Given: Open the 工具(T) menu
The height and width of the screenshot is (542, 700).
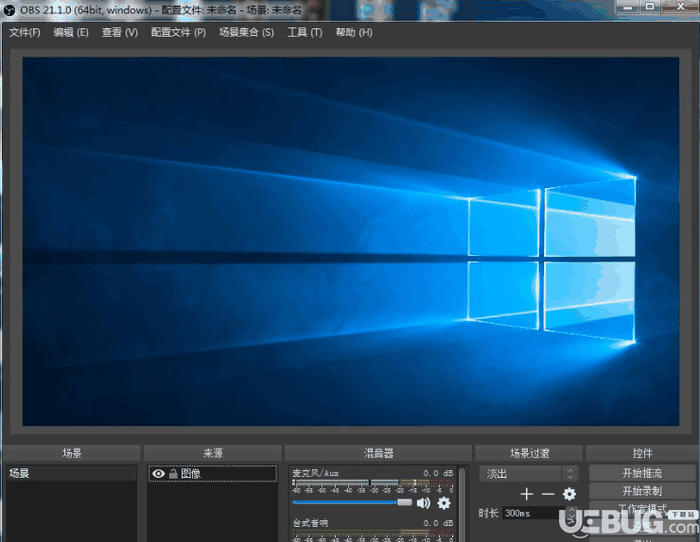Looking at the screenshot, I should [304, 32].
